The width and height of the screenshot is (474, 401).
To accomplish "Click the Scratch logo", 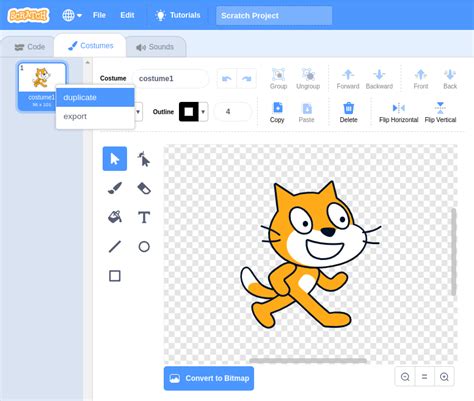I will (x=28, y=15).
